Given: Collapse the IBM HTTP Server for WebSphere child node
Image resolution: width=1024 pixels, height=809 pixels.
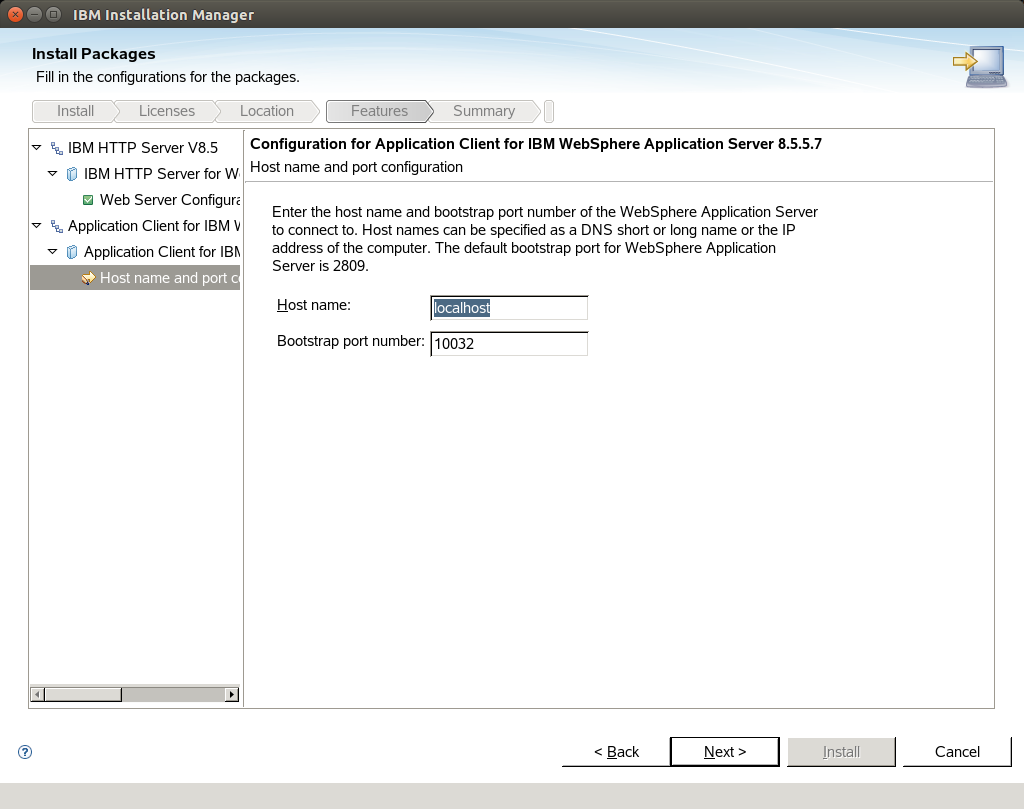Looking at the screenshot, I should [x=53, y=174].
